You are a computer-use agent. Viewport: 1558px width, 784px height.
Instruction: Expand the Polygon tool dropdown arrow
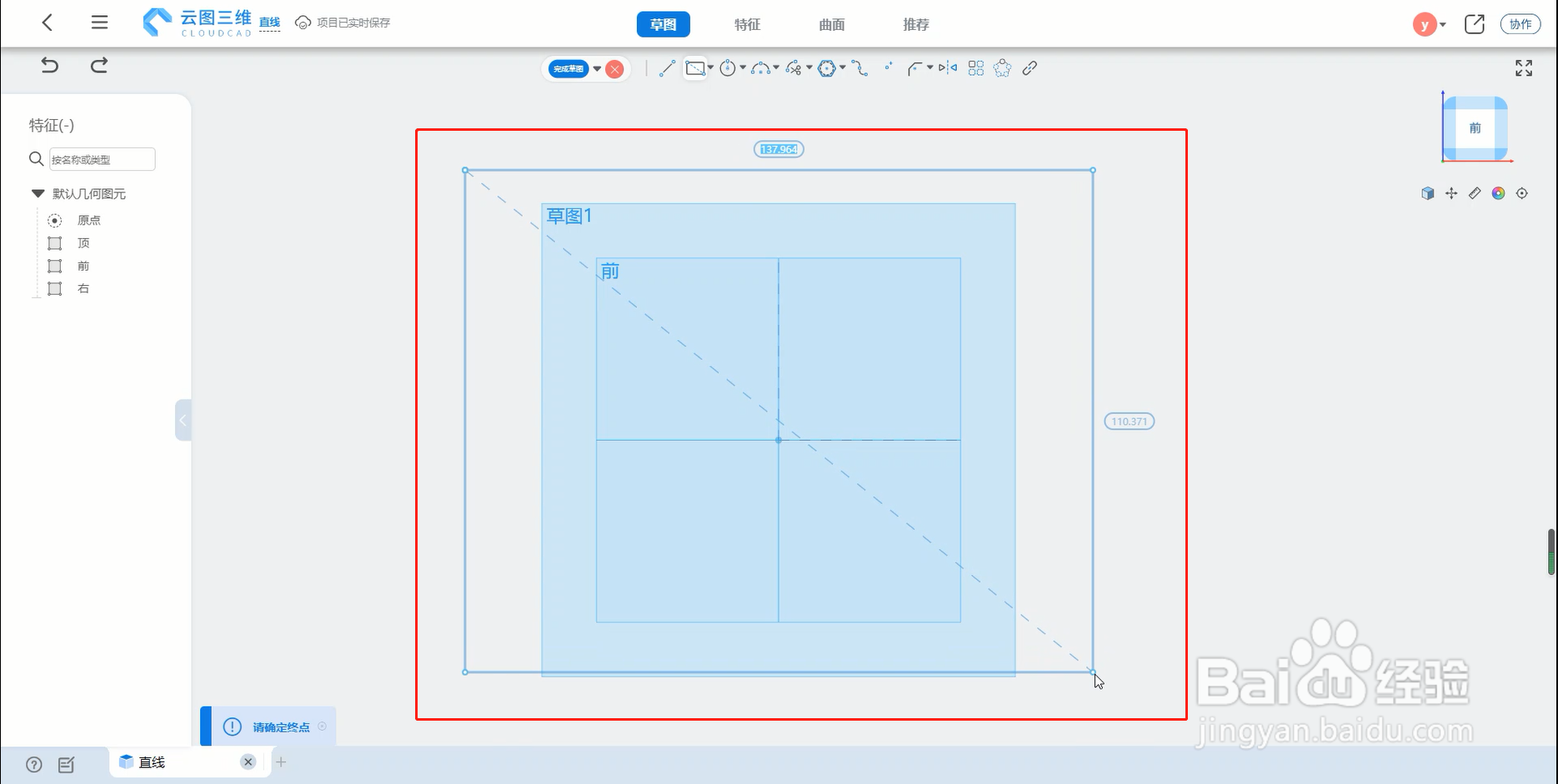click(x=843, y=68)
